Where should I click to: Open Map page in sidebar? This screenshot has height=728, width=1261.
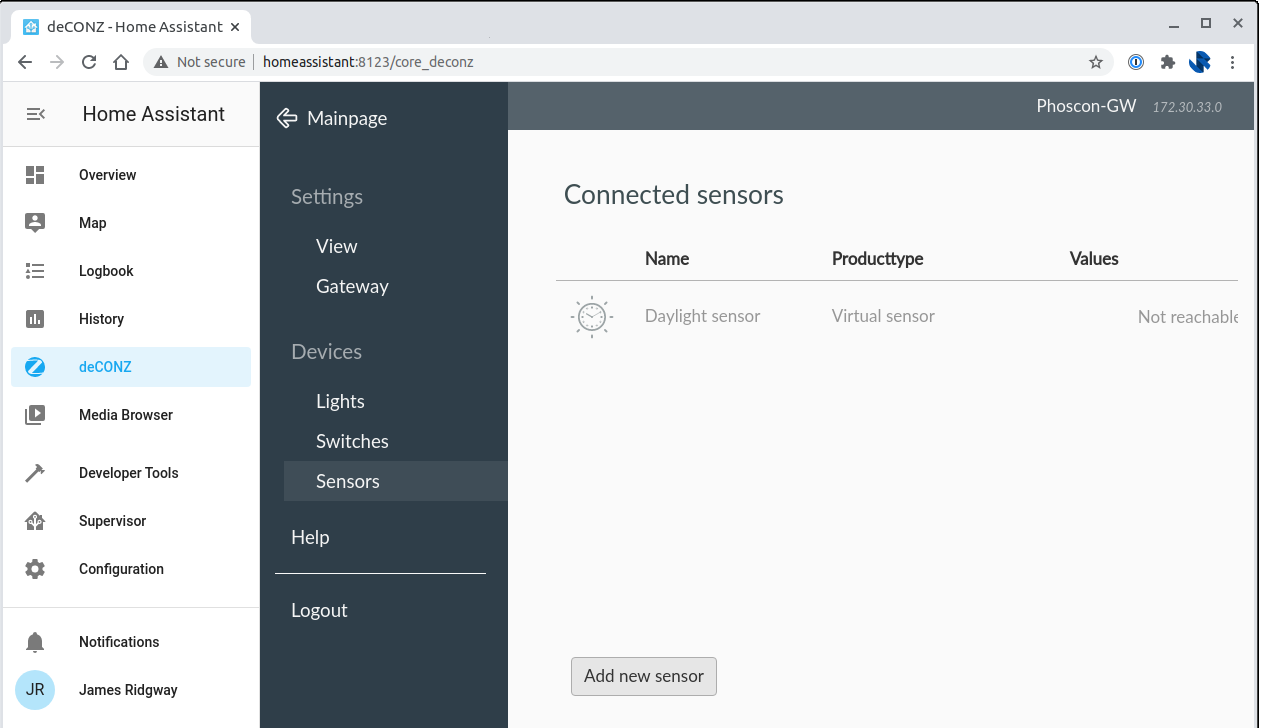click(x=131, y=223)
